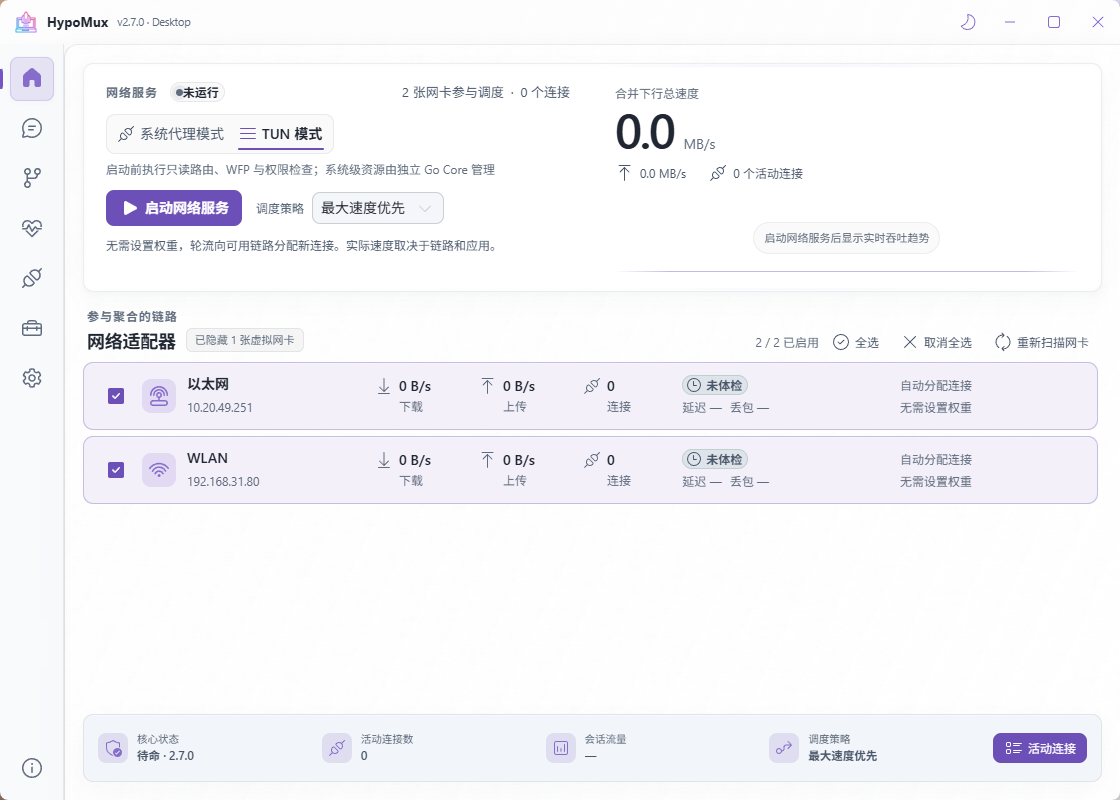Viewport: 1120px width, 800px height.
Task: Open the plug connections sidebar icon
Action: pyautogui.click(x=32, y=278)
